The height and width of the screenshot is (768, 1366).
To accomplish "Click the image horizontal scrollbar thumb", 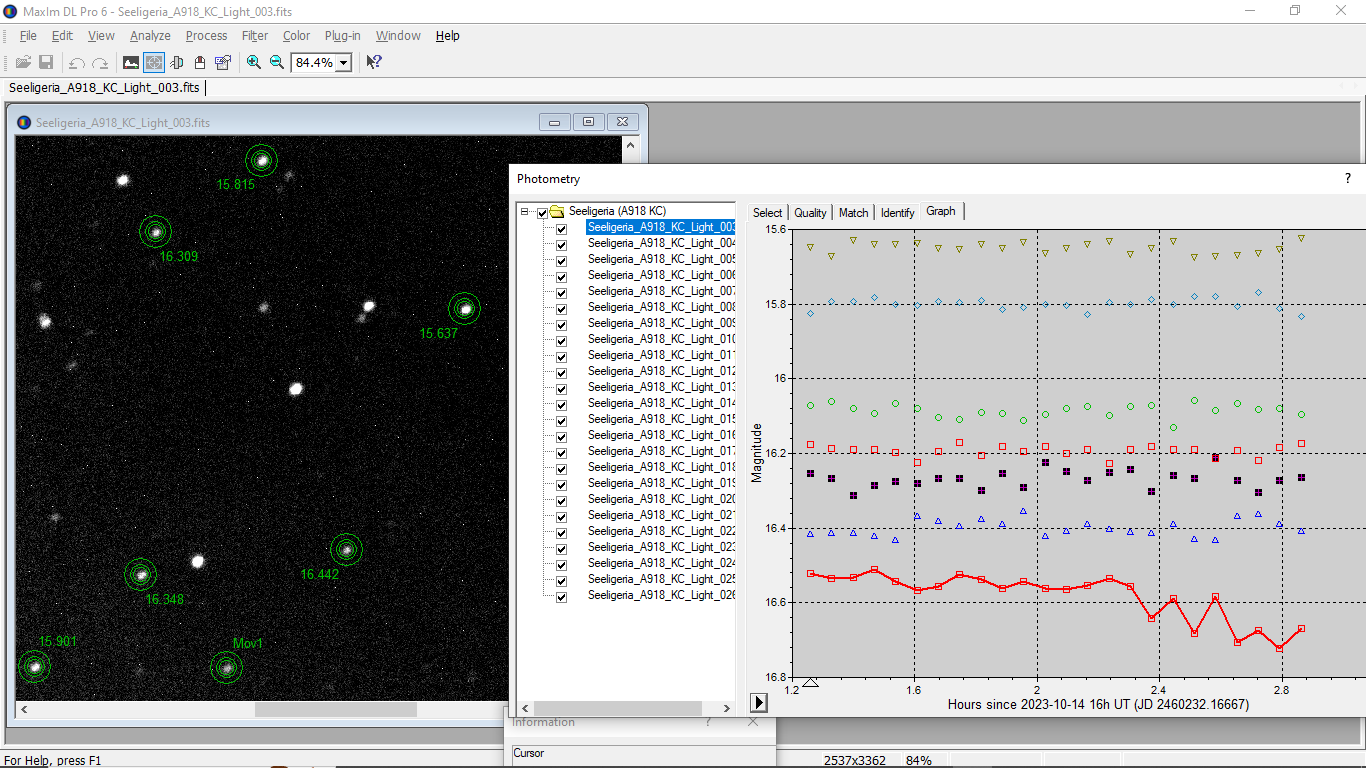I will pos(335,709).
